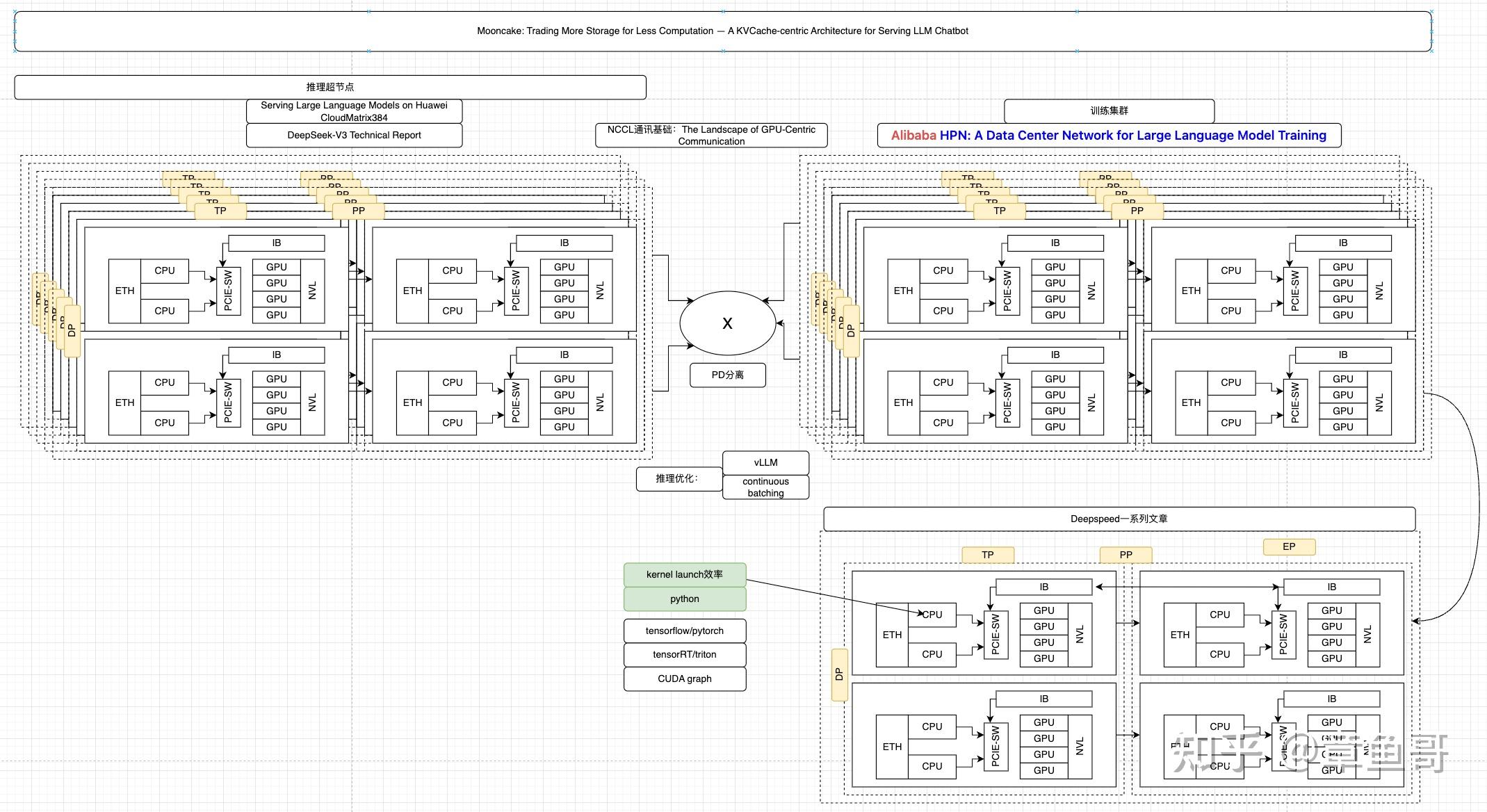Open the Alibaba HPN paper title
Image resolution: width=1487 pixels, height=812 pixels.
point(1109,135)
